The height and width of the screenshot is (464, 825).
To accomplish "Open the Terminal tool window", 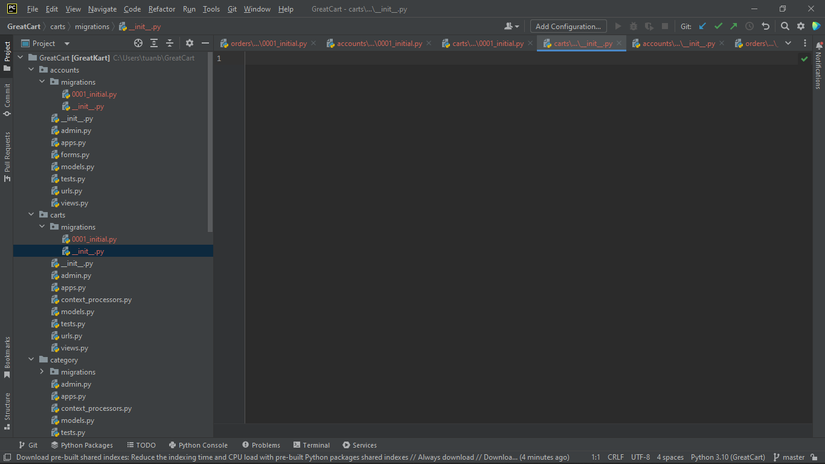I will [311, 445].
